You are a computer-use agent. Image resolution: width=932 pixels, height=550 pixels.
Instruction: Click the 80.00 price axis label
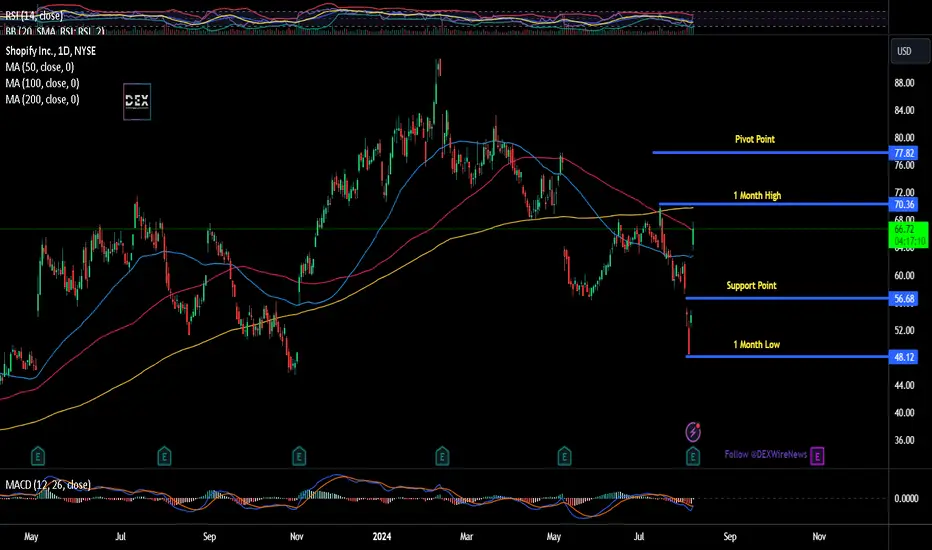[904, 138]
